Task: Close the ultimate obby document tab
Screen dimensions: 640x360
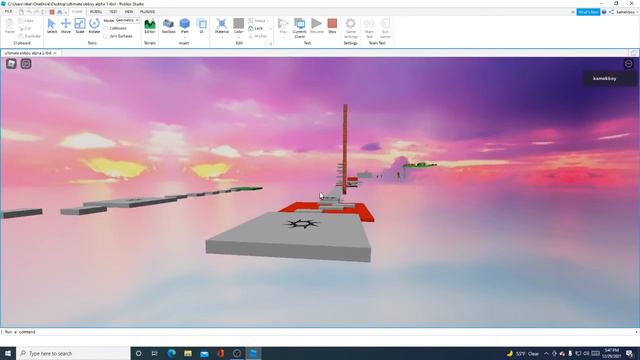Action: [x=55, y=53]
